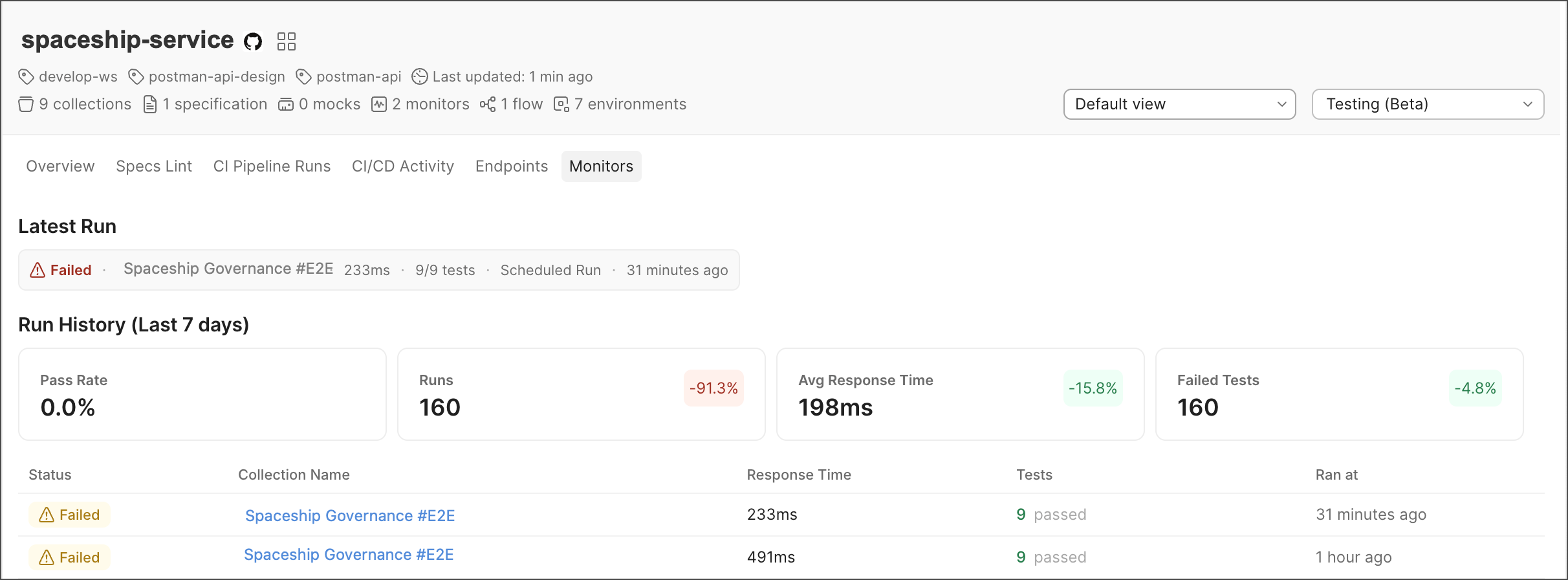
Task: Click the 0 mocks label
Action: click(329, 104)
